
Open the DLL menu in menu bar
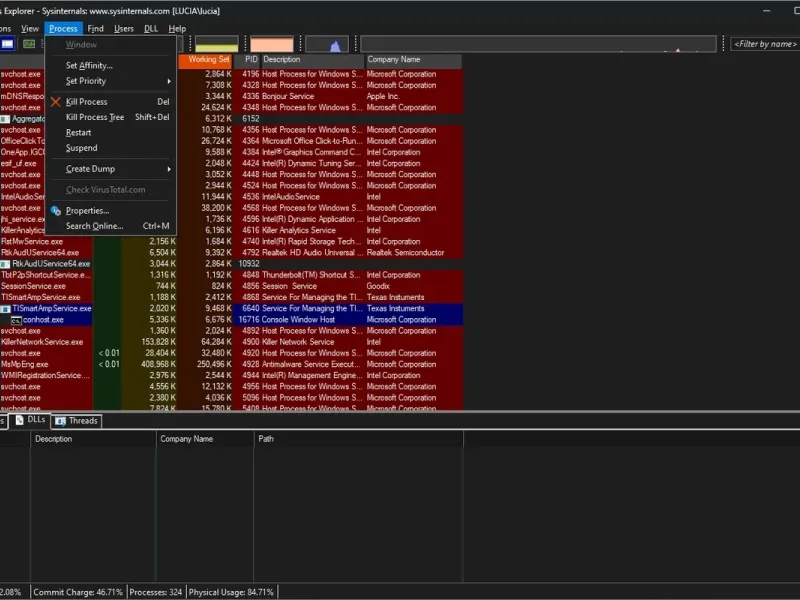(x=151, y=29)
